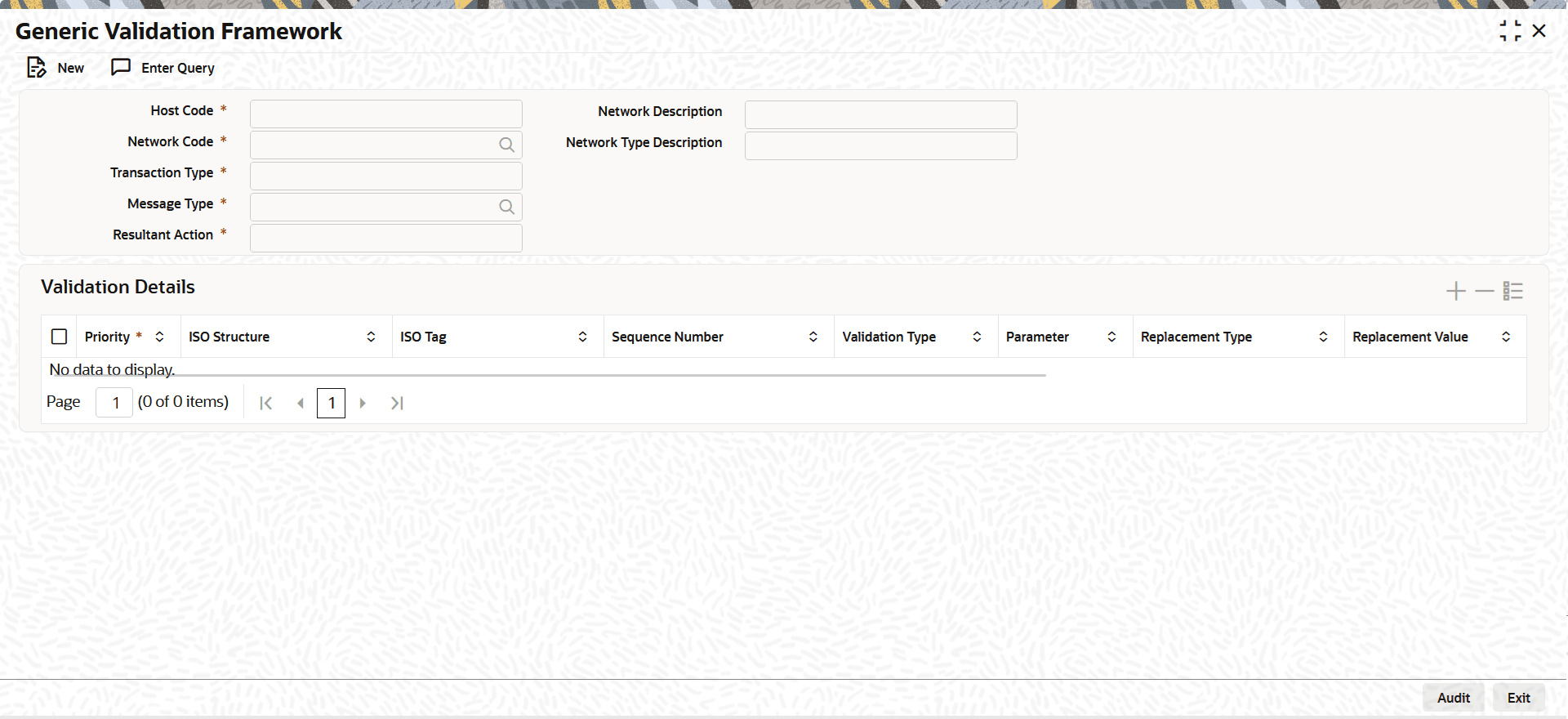Open single record view icon in Validation Details
Image resolution: width=1568 pixels, height=719 pixels.
coord(1512,291)
